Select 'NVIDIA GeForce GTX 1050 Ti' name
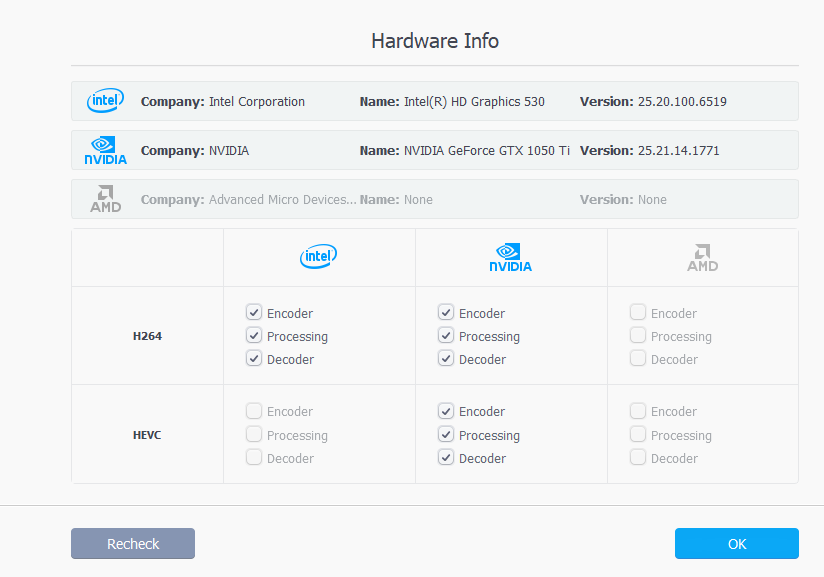This screenshot has height=577, width=824. (x=487, y=150)
